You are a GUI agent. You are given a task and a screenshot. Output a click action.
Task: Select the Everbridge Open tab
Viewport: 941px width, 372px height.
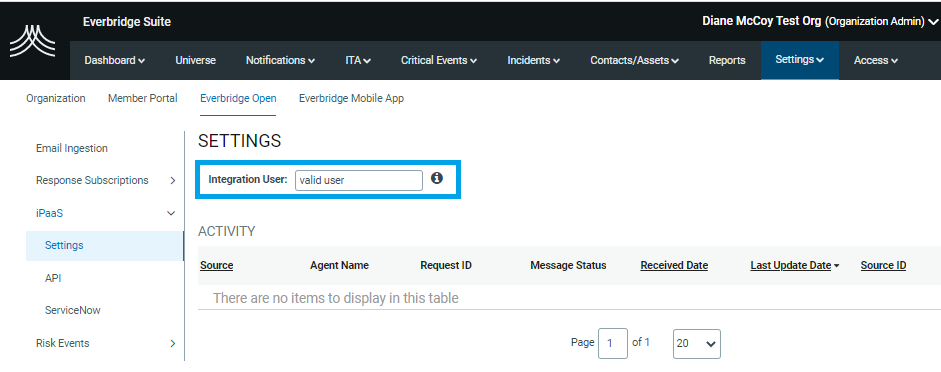tap(238, 98)
